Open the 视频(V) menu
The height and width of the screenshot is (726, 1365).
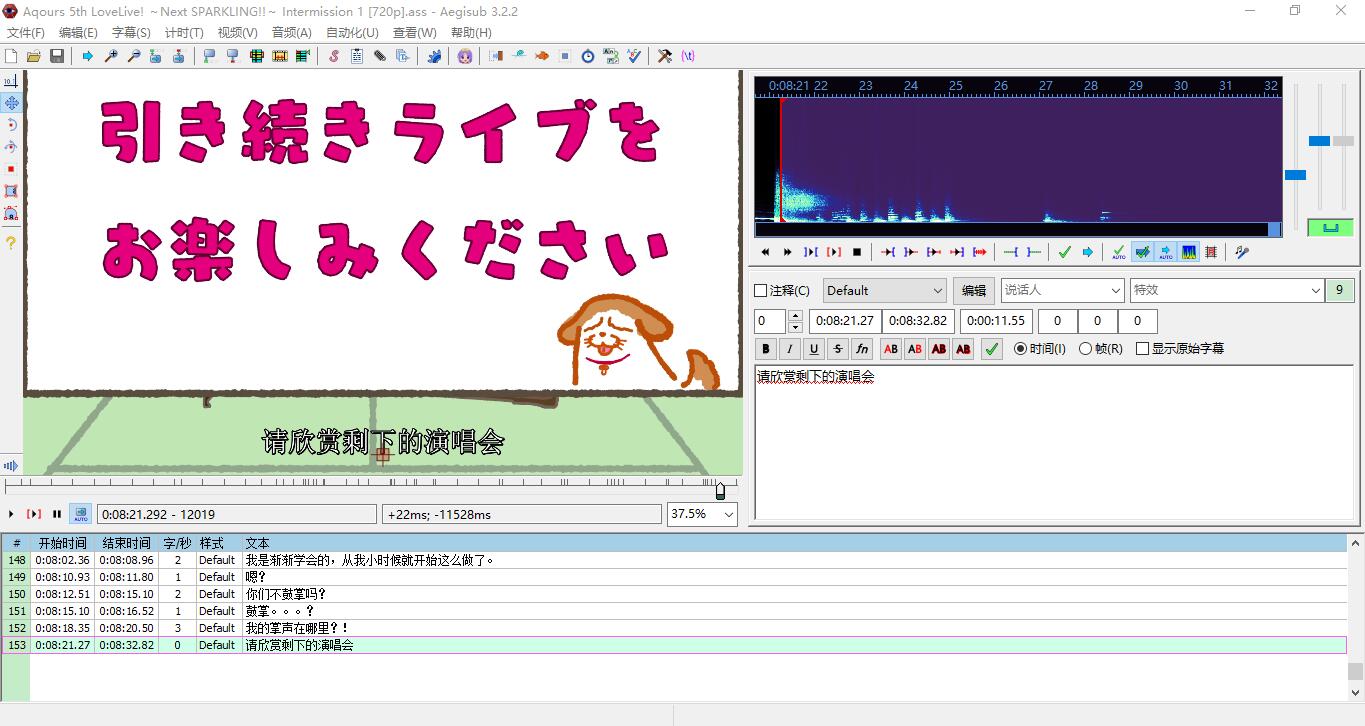[237, 32]
